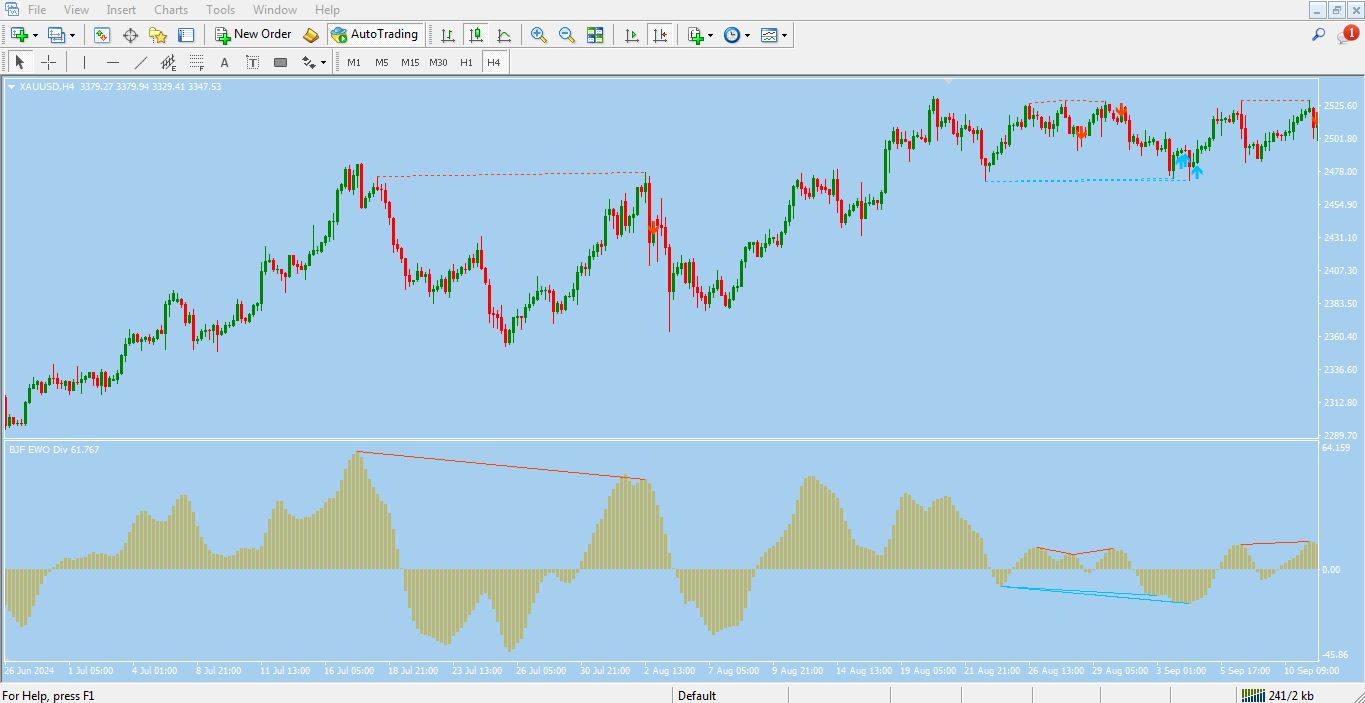The width and height of the screenshot is (1365, 703).
Task: Activate the Draw Vertical Line tool
Action: click(x=84, y=61)
